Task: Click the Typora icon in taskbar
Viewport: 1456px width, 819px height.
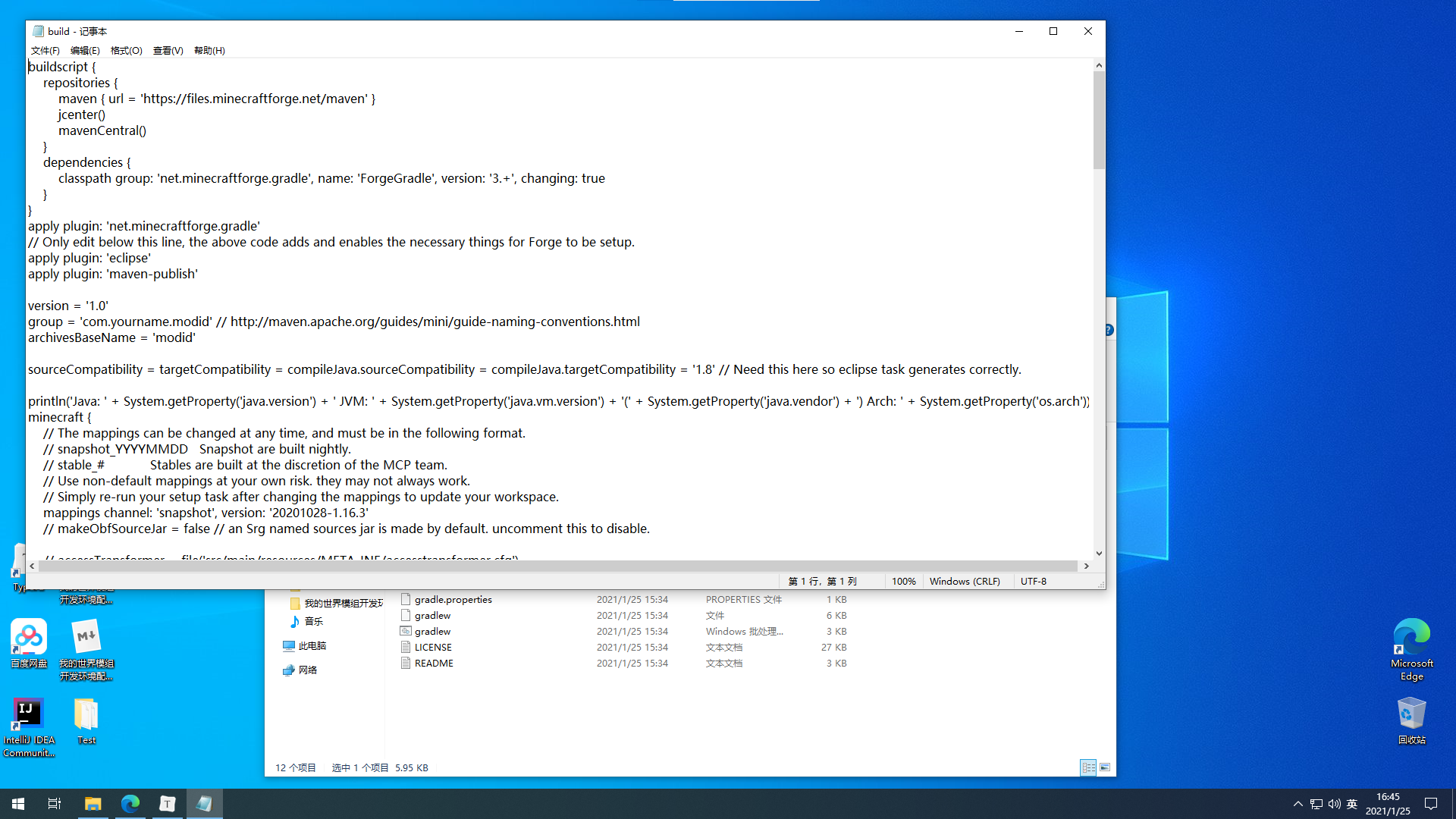Action: coord(167,803)
